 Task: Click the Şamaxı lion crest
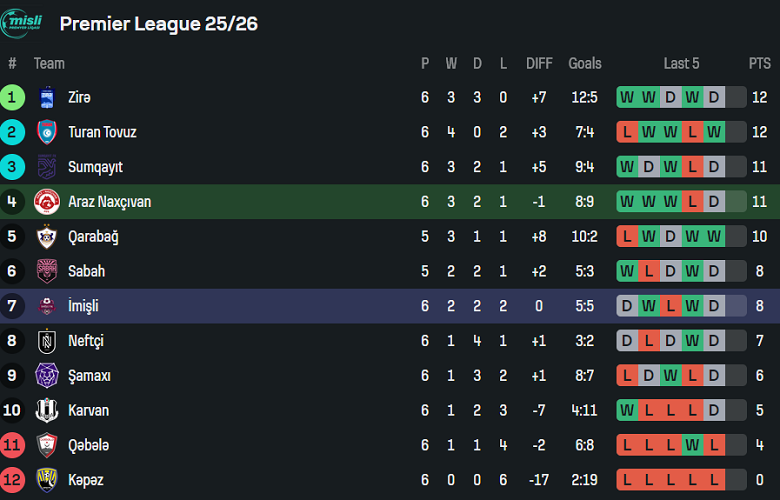coord(47,376)
